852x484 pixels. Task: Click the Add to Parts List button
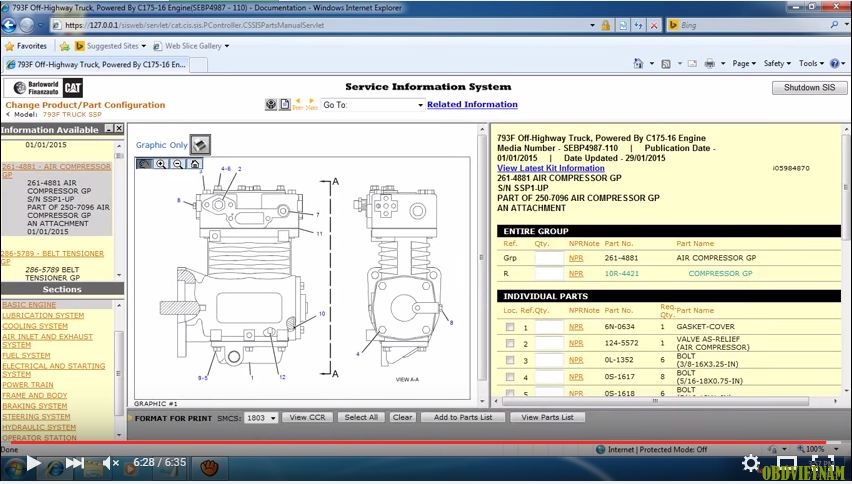tap(462, 417)
